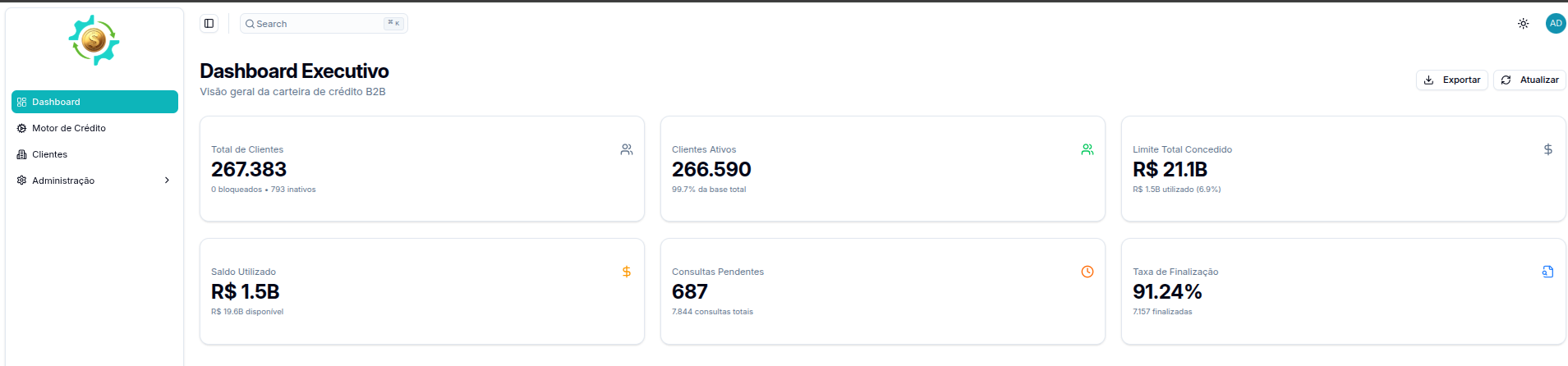Click the value 687
The image size is (1568, 366).
[689, 291]
